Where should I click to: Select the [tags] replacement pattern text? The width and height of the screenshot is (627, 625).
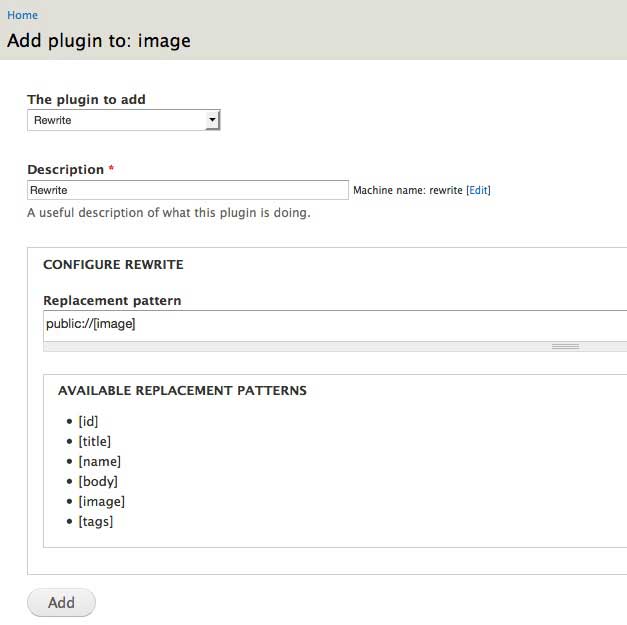click(96, 521)
